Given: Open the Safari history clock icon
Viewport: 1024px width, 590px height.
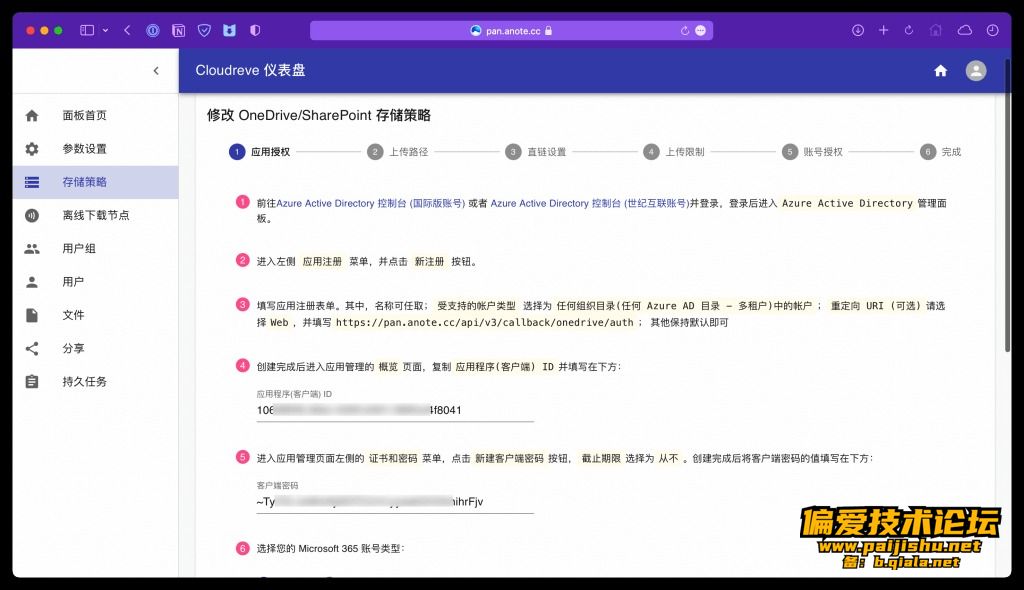Looking at the screenshot, I should [x=992, y=30].
